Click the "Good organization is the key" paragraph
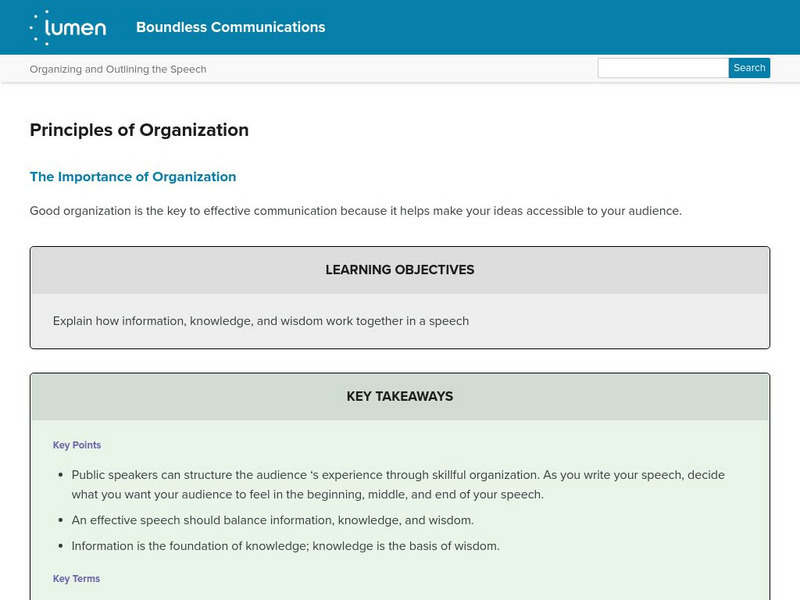 pyautogui.click(x=355, y=211)
